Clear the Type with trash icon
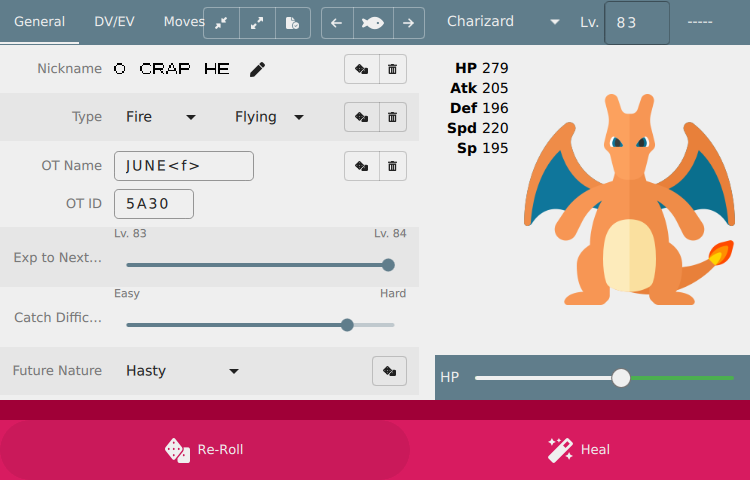Image resolution: width=750 pixels, height=480 pixels. [x=393, y=117]
